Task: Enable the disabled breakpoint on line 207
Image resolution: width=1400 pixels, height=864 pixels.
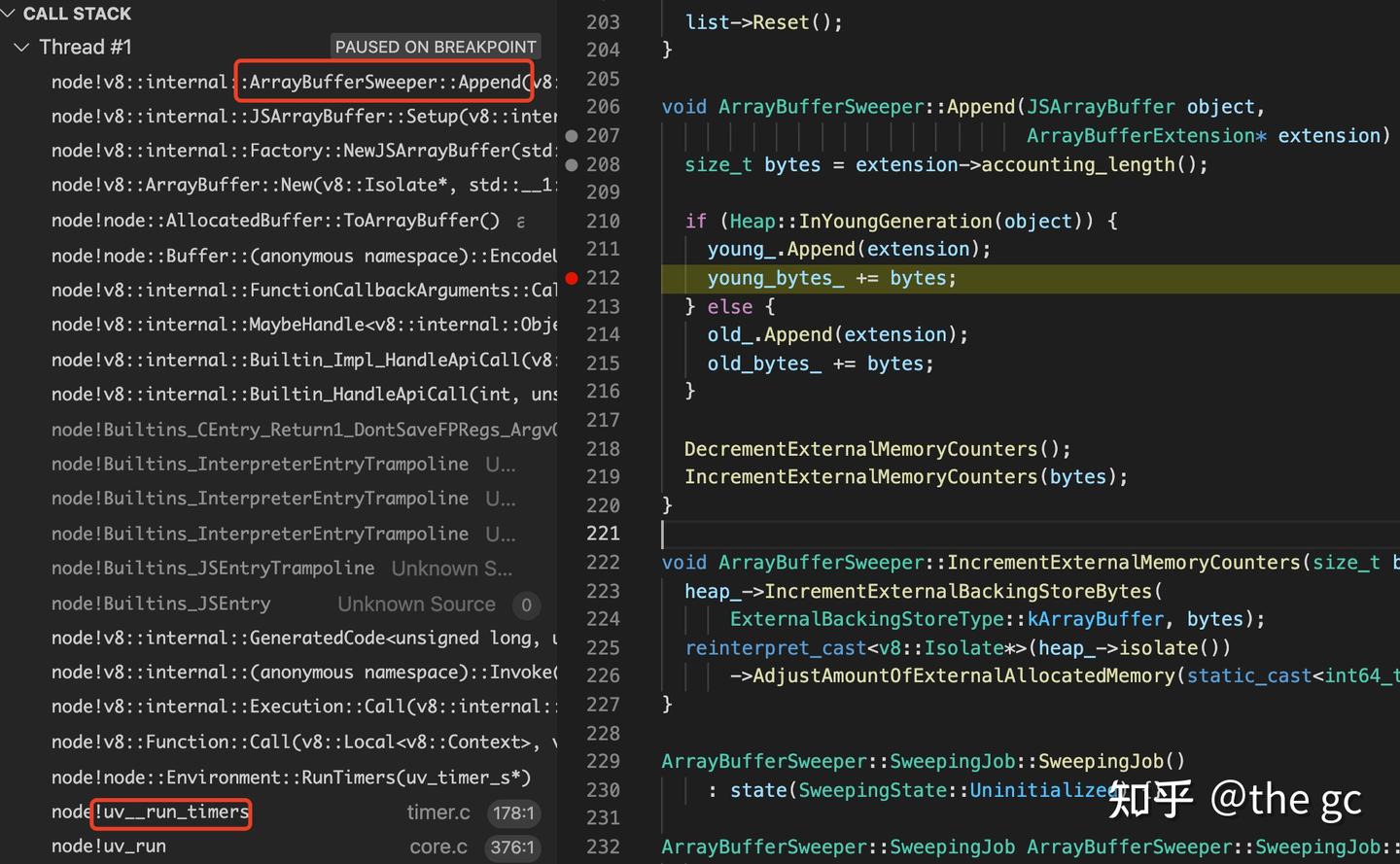Action: pyautogui.click(x=571, y=136)
